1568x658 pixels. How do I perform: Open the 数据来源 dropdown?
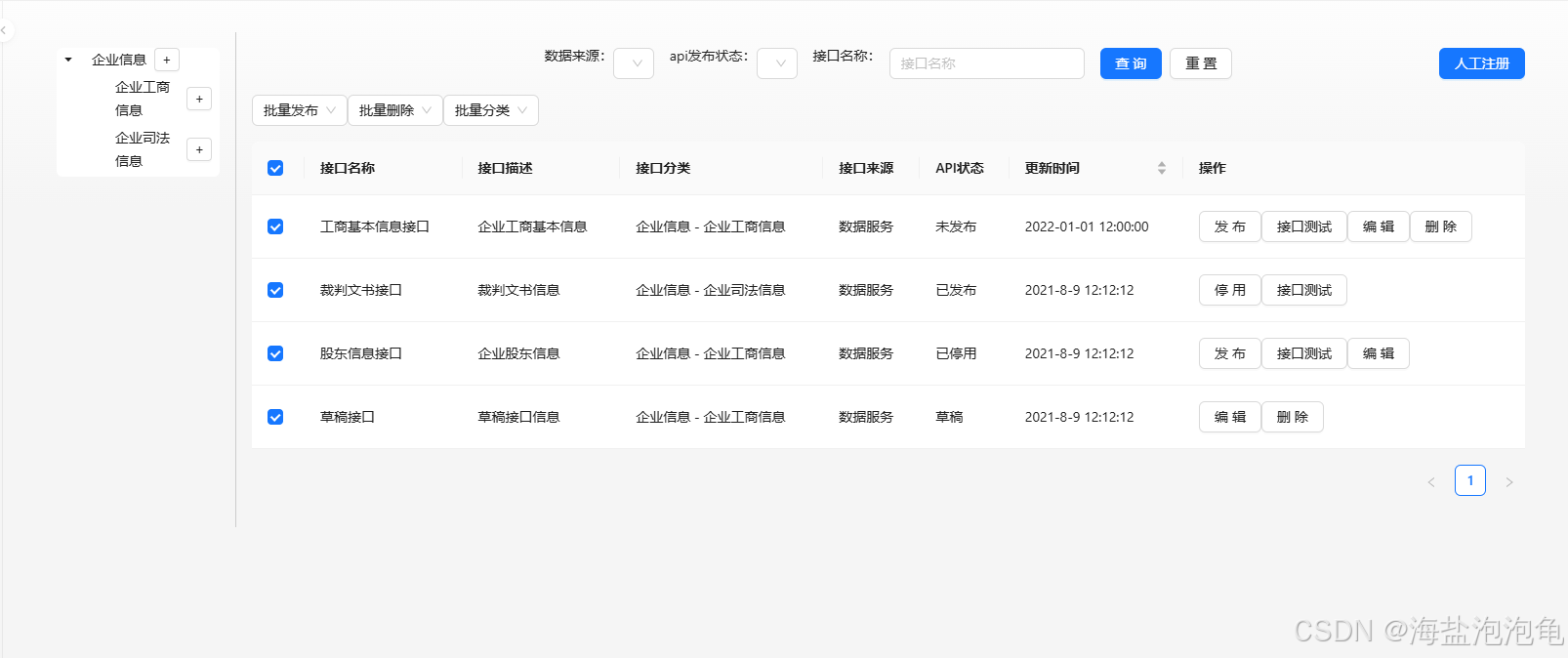coord(634,63)
